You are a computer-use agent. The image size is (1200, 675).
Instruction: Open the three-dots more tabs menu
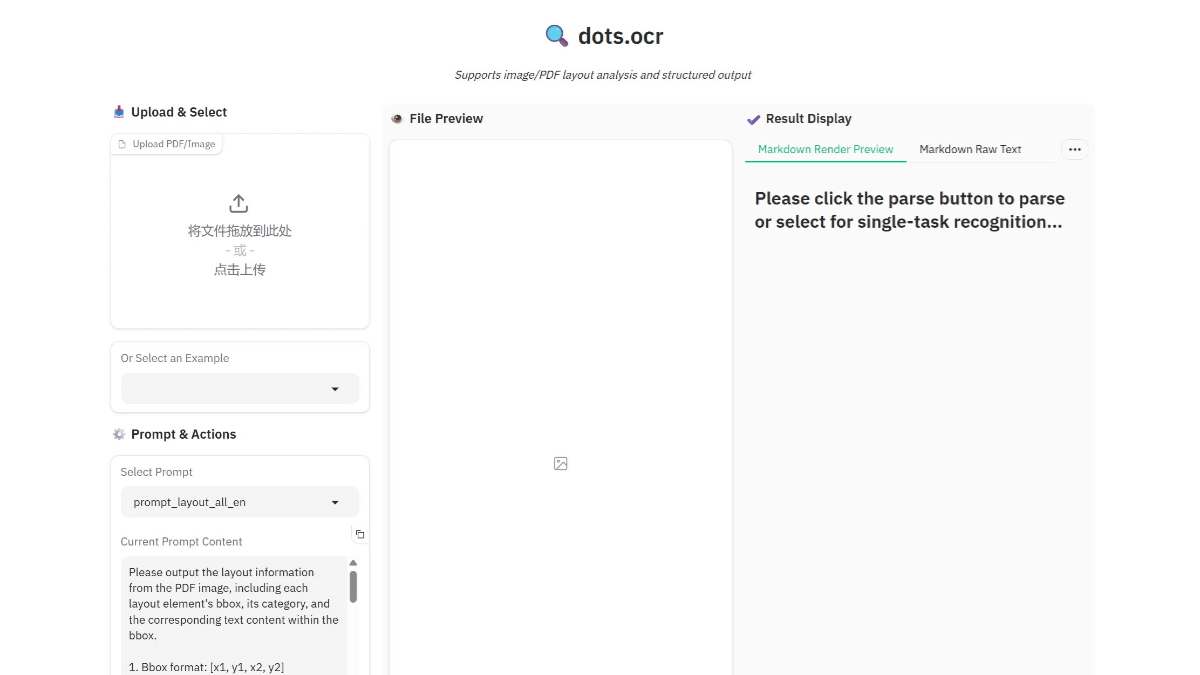tap(1075, 149)
